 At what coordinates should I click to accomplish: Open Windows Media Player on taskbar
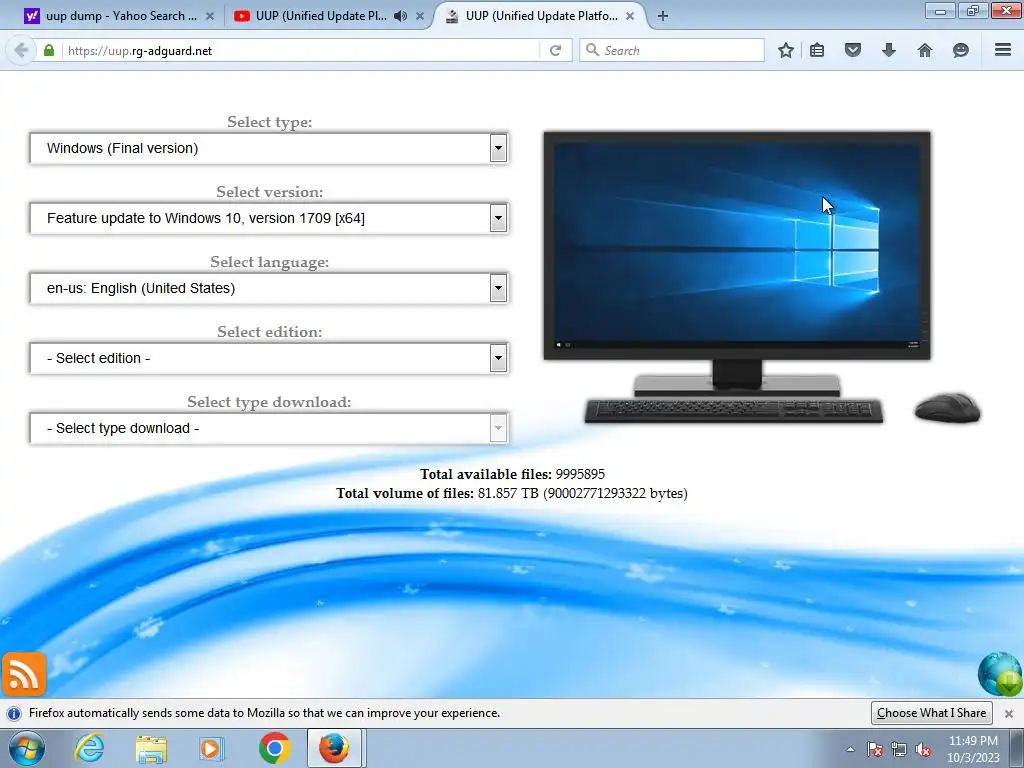[x=210, y=749]
